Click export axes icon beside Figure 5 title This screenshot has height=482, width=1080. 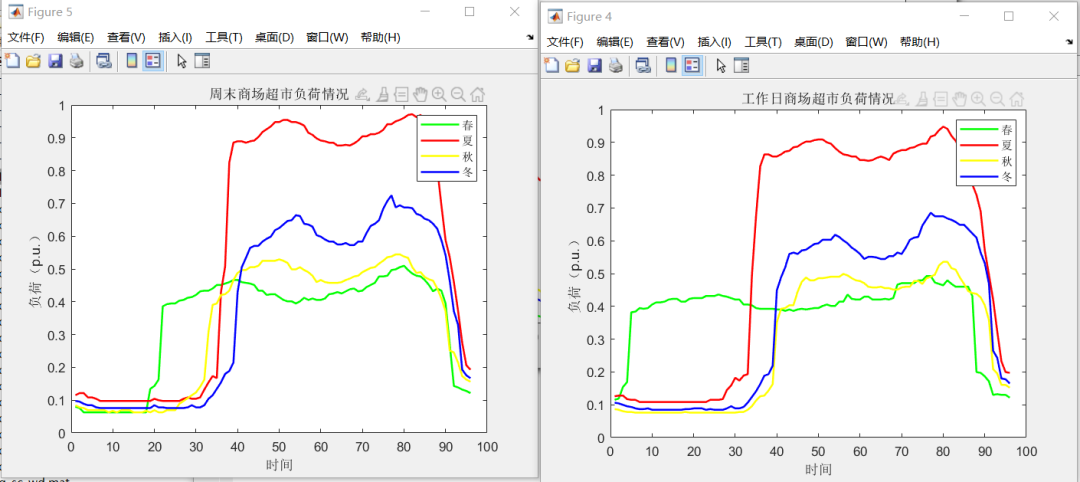(363, 94)
